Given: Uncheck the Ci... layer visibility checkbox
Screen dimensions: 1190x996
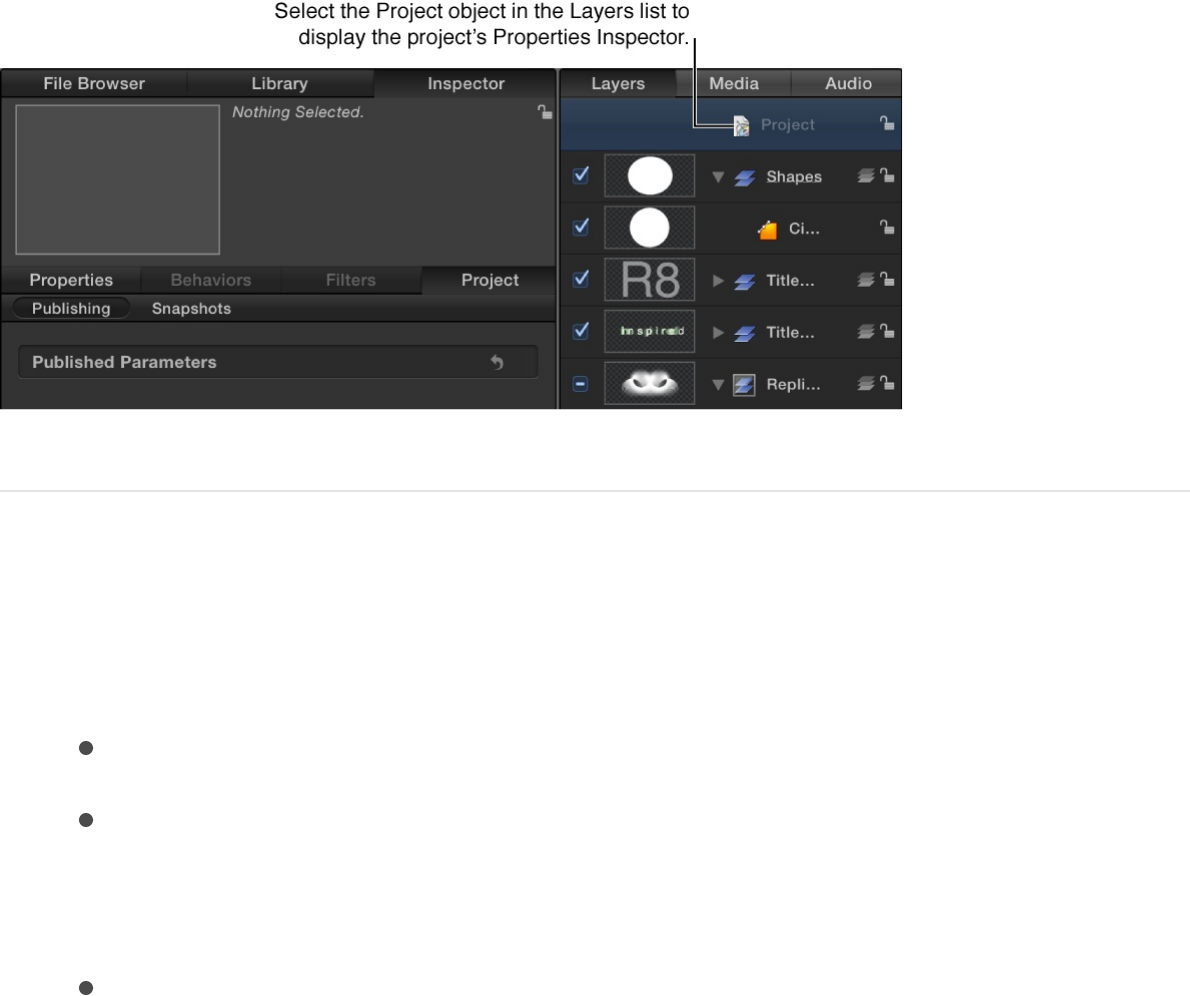Looking at the screenshot, I should (x=581, y=227).
